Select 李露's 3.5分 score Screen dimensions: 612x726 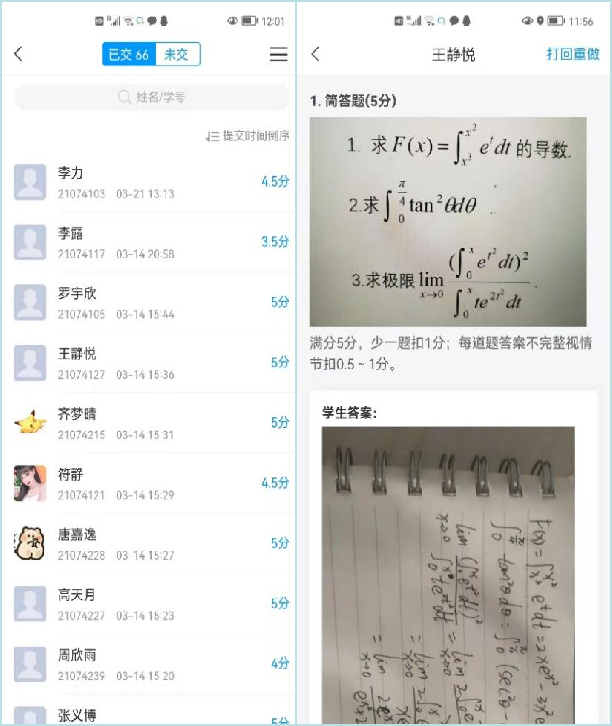275,242
